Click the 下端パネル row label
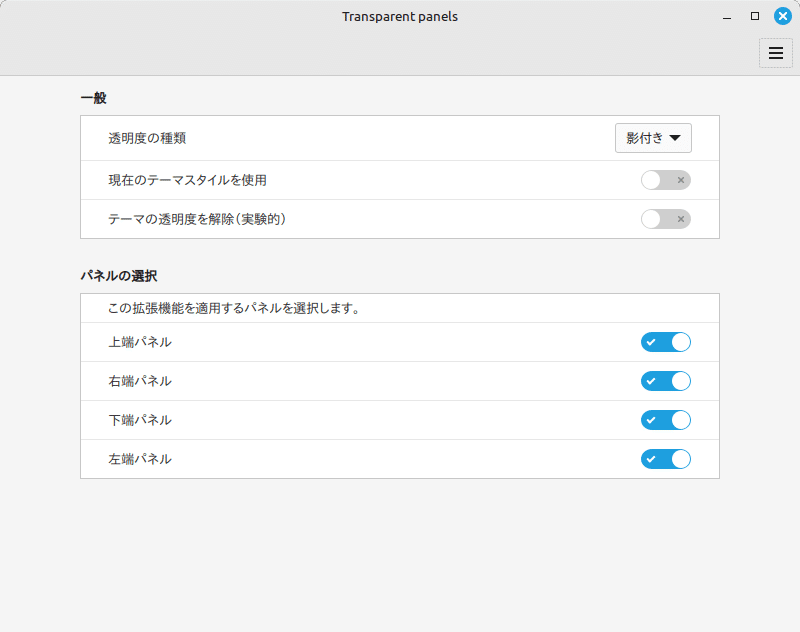The image size is (800, 632). click(x=140, y=420)
